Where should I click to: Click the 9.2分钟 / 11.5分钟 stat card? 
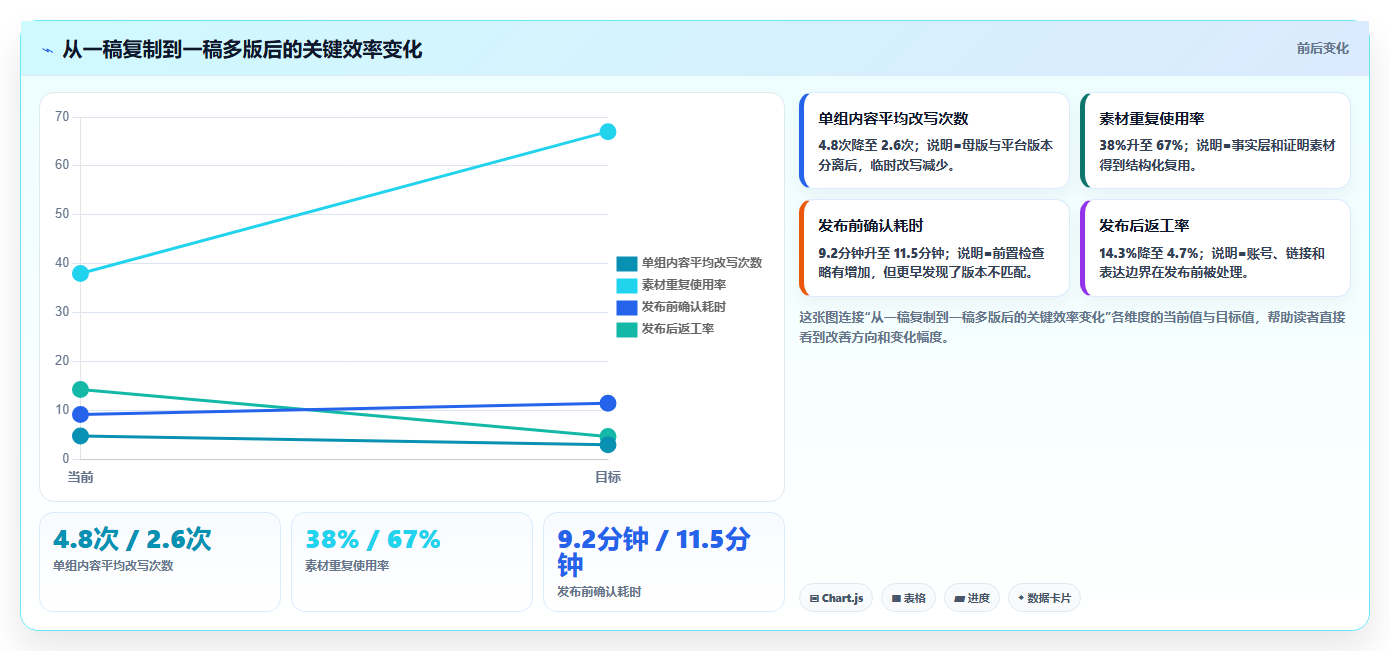[x=664, y=562]
